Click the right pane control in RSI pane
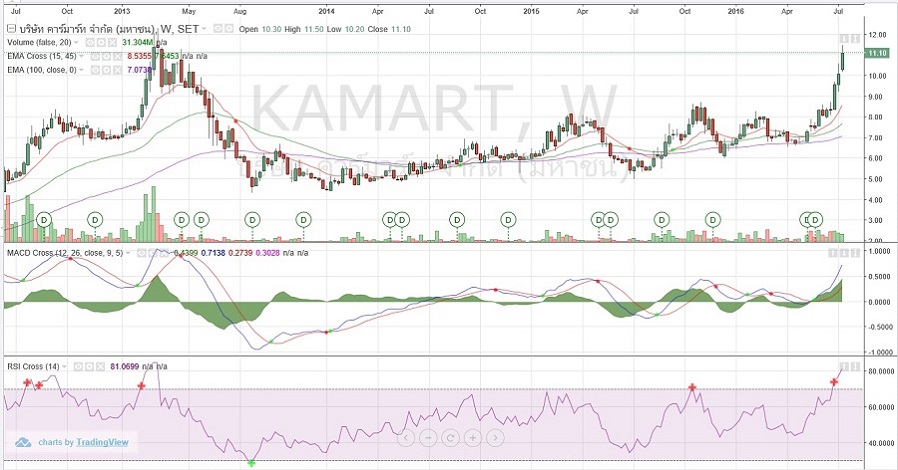 (854, 366)
